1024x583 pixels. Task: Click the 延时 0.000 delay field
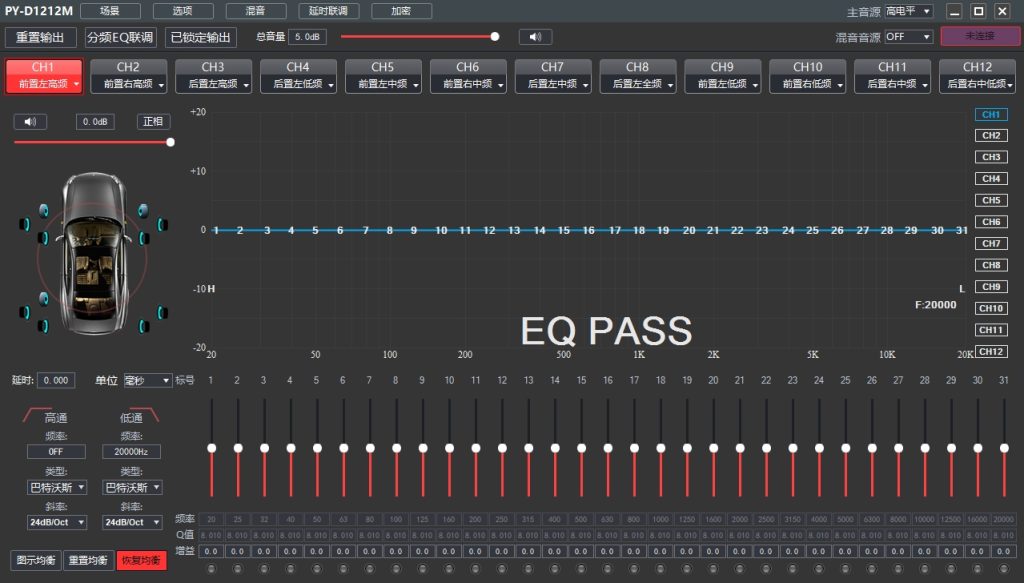pos(56,380)
